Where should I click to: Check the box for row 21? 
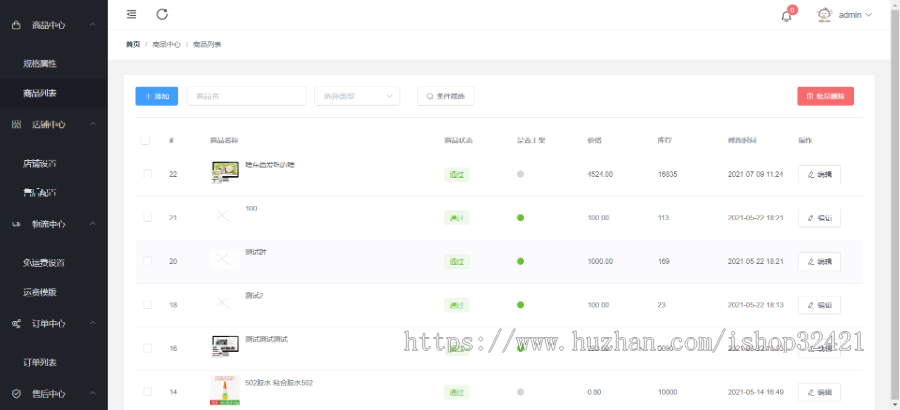148,217
